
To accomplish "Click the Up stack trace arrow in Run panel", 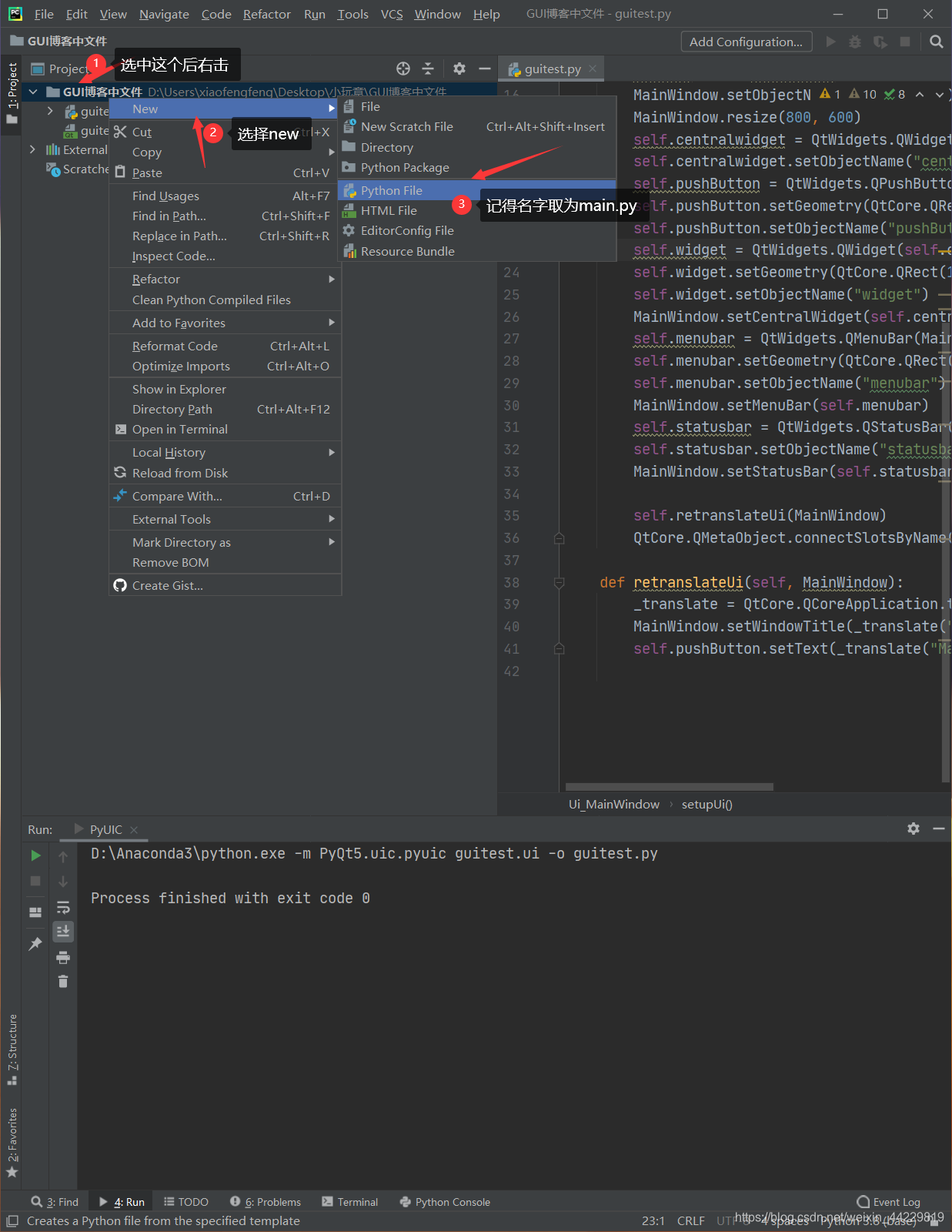I will [63, 856].
